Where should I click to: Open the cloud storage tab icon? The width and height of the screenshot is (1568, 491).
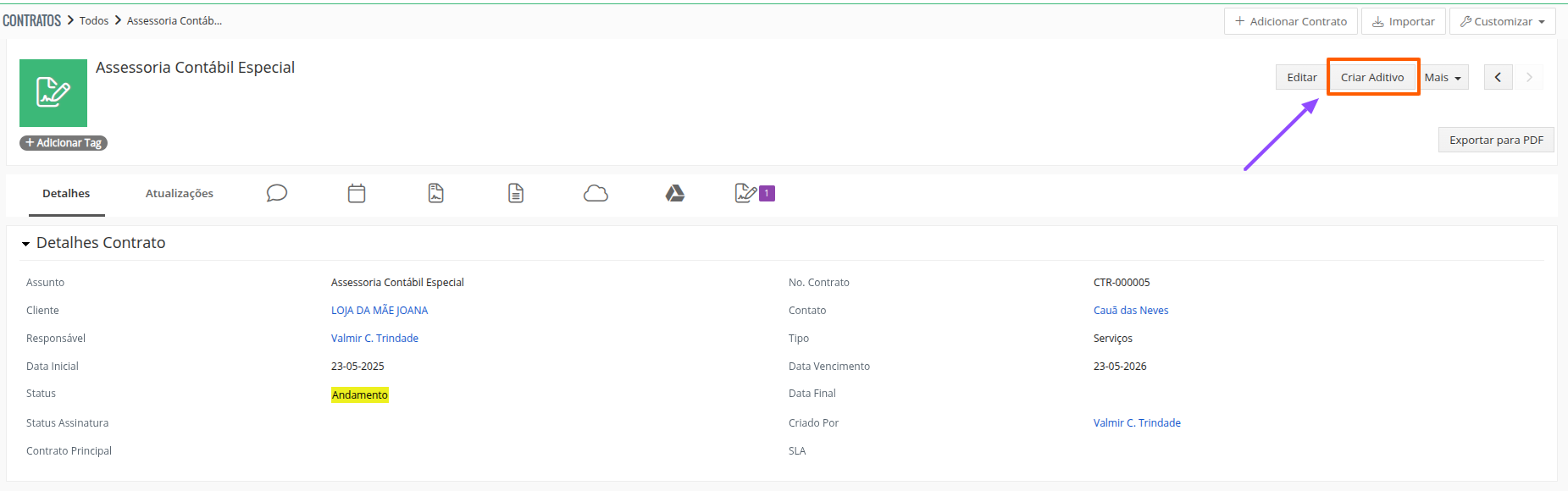click(596, 193)
